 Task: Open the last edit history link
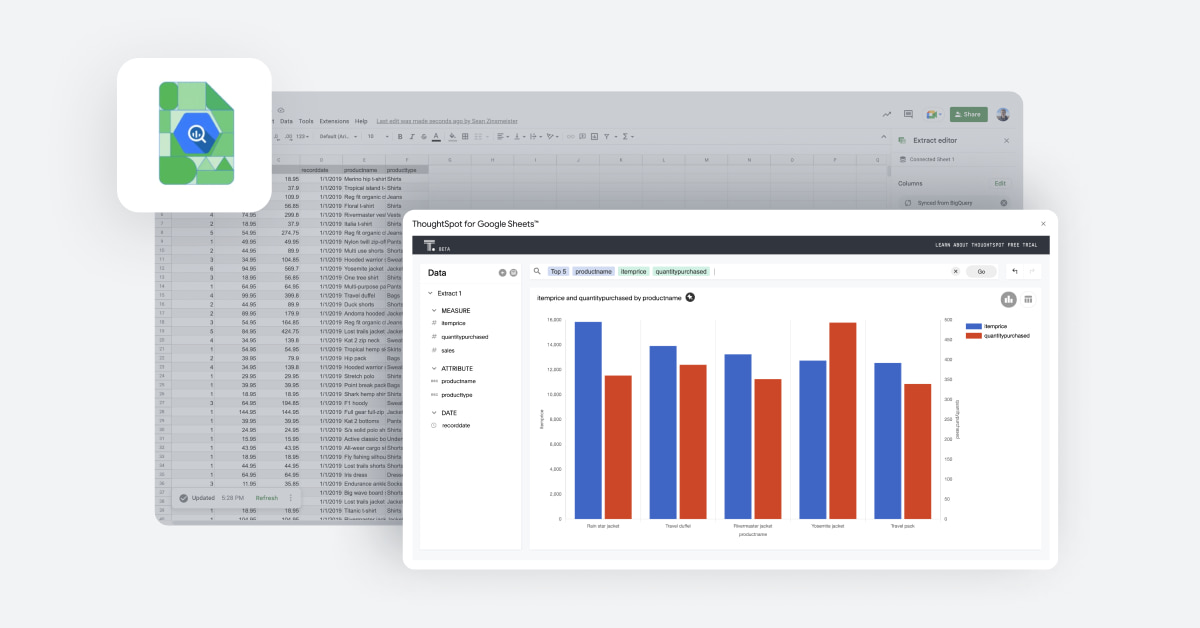[447, 121]
